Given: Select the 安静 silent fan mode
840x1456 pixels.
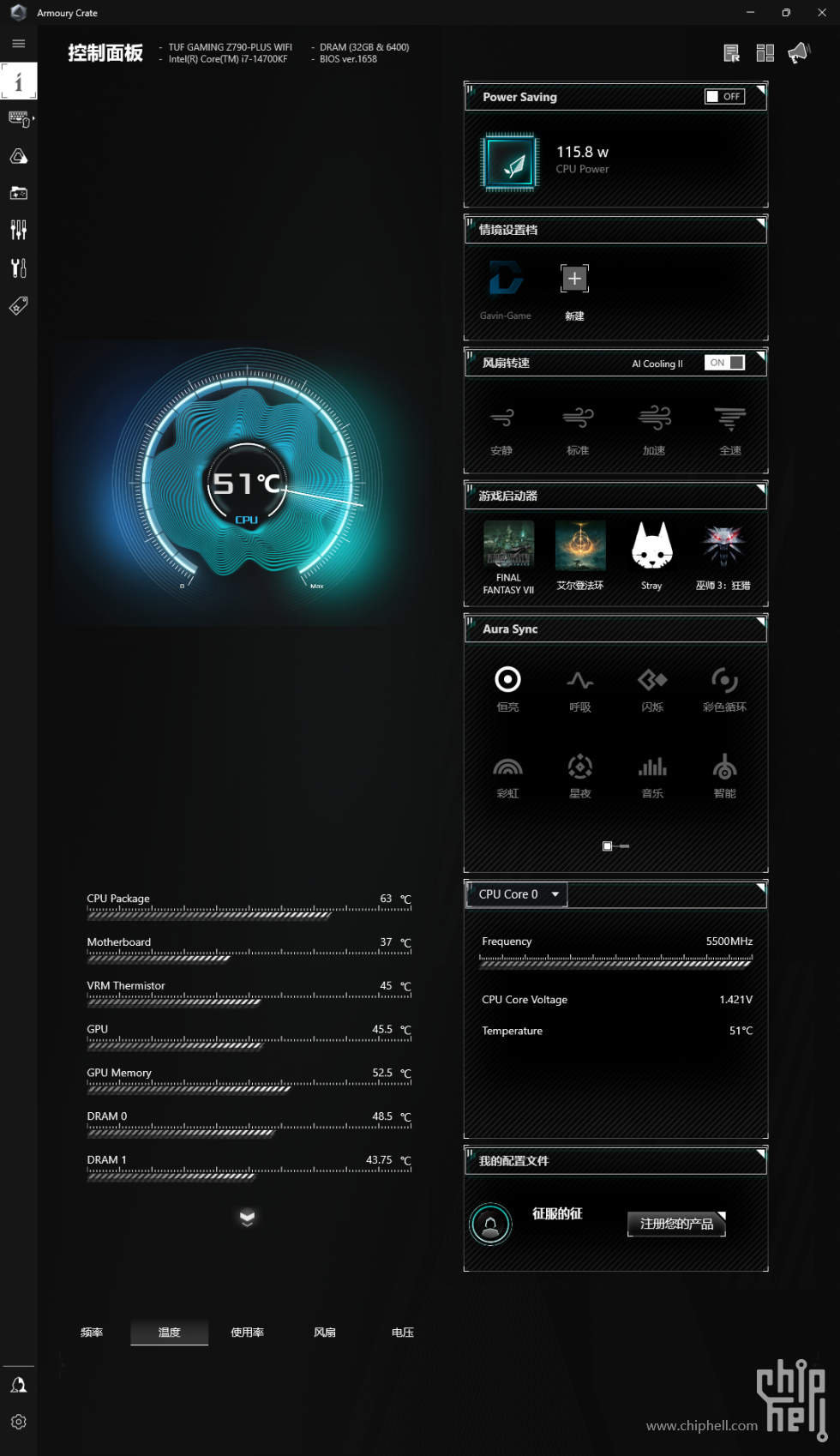Looking at the screenshot, I should [501, 430].
